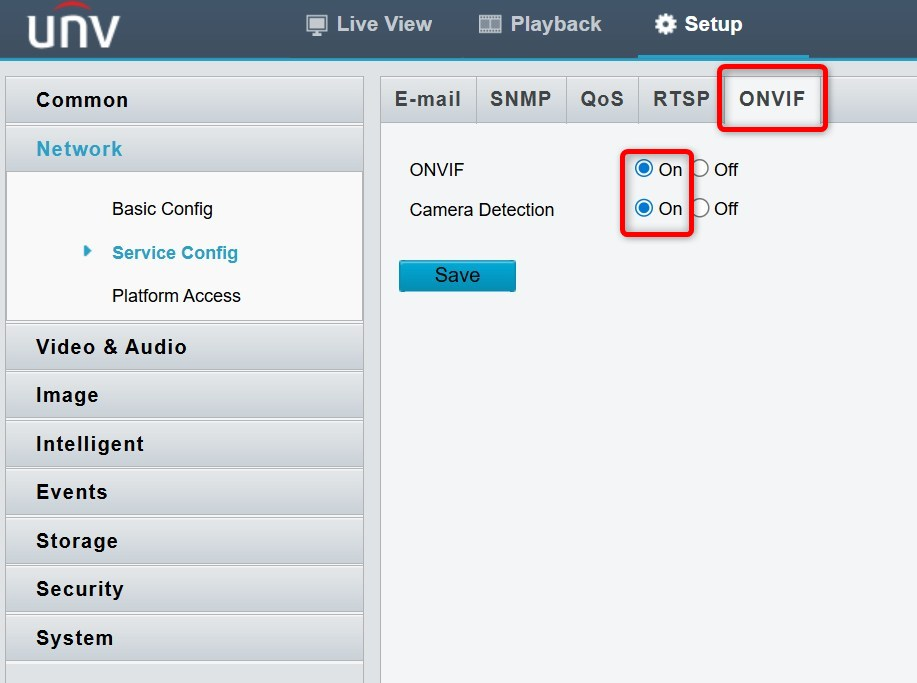Click the Playback film strip icon
This screenshot has height=683, width=917.
coord(490,25)
